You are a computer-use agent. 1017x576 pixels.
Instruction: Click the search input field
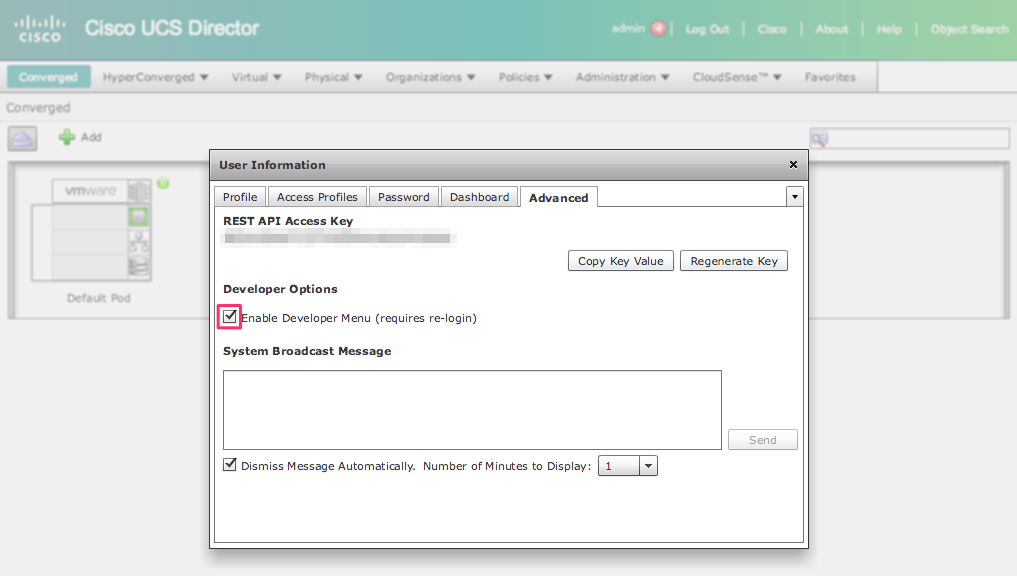point(910,139)
